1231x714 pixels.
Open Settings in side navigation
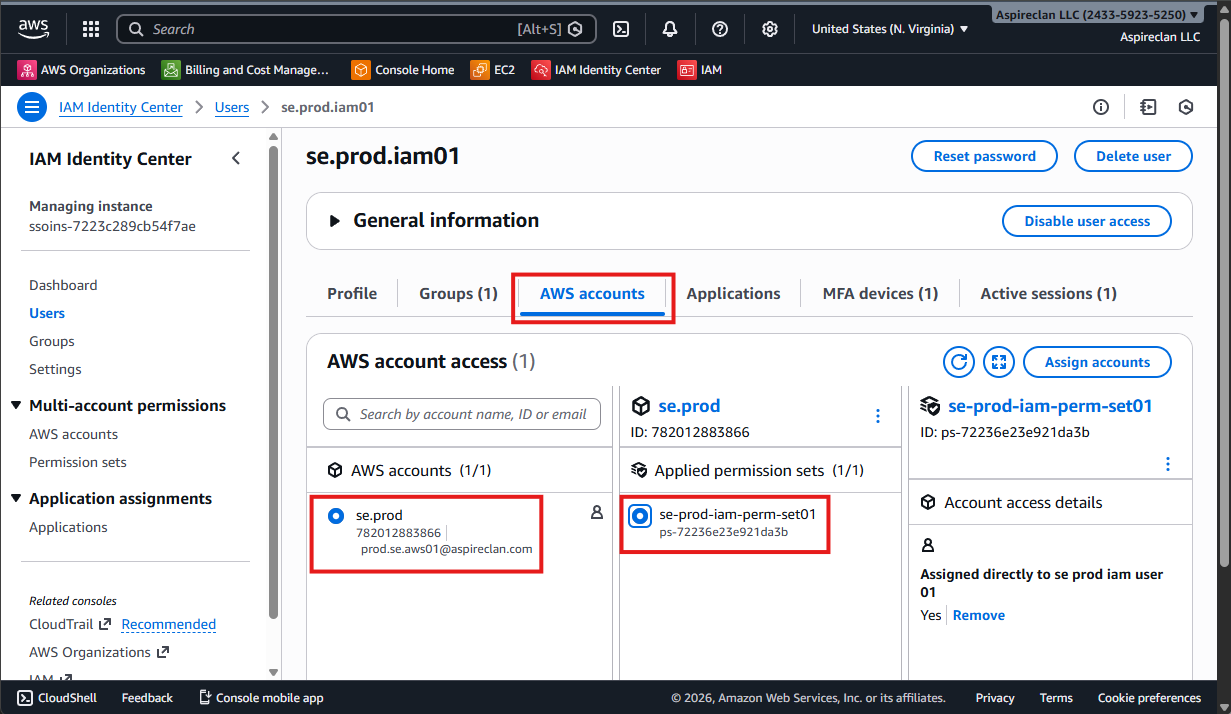55,369
